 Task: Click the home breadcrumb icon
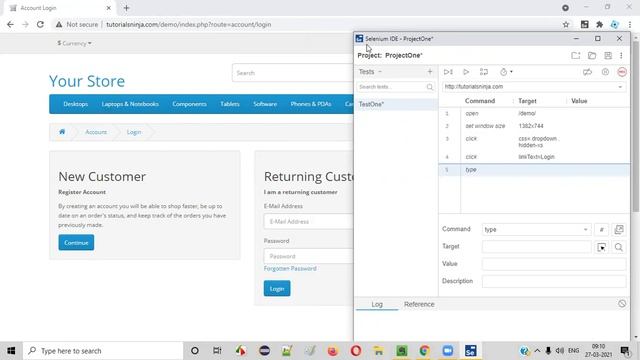pos(62,132)
